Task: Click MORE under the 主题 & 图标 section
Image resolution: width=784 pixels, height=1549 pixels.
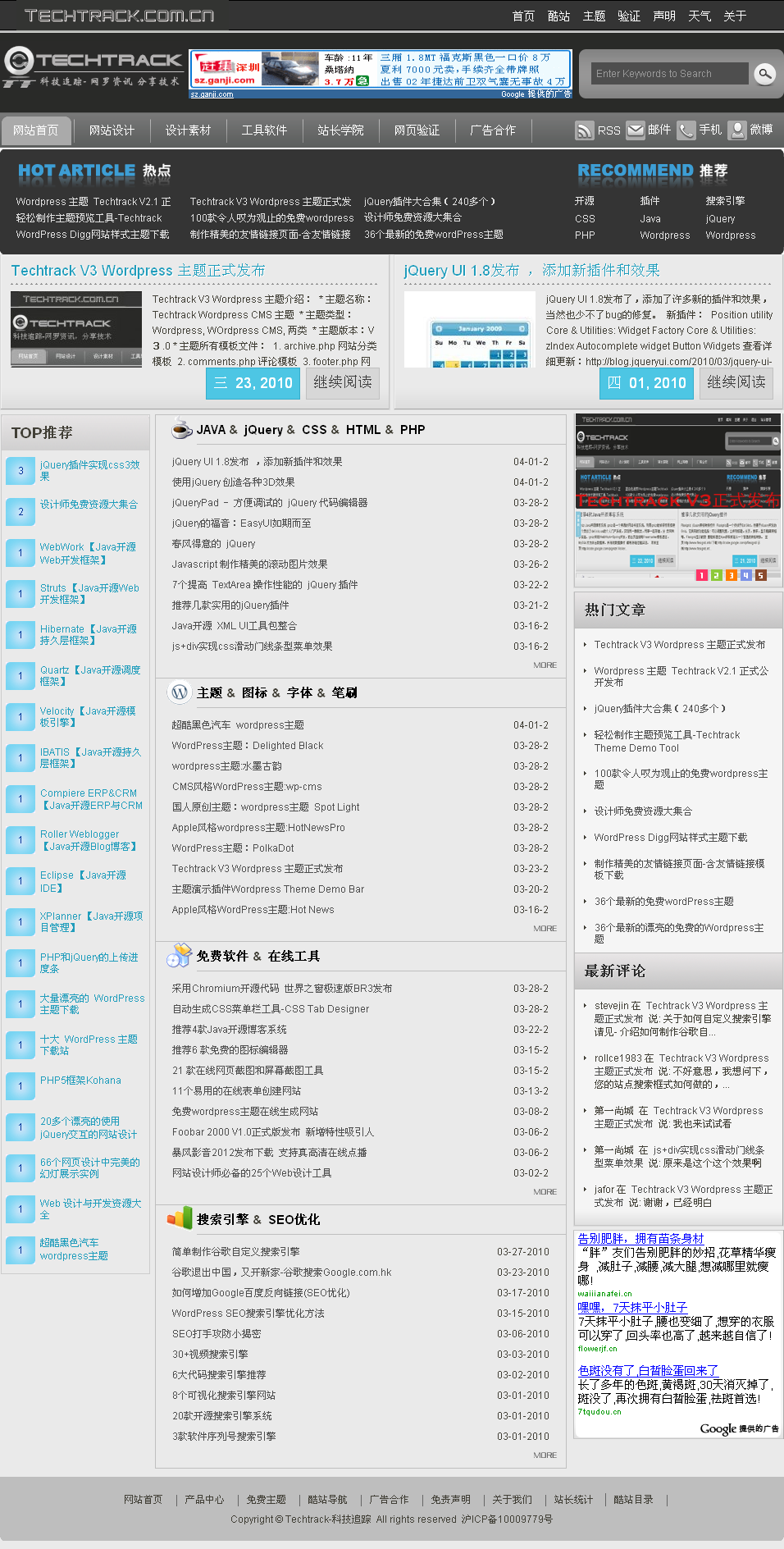Action: click(545, 929)
